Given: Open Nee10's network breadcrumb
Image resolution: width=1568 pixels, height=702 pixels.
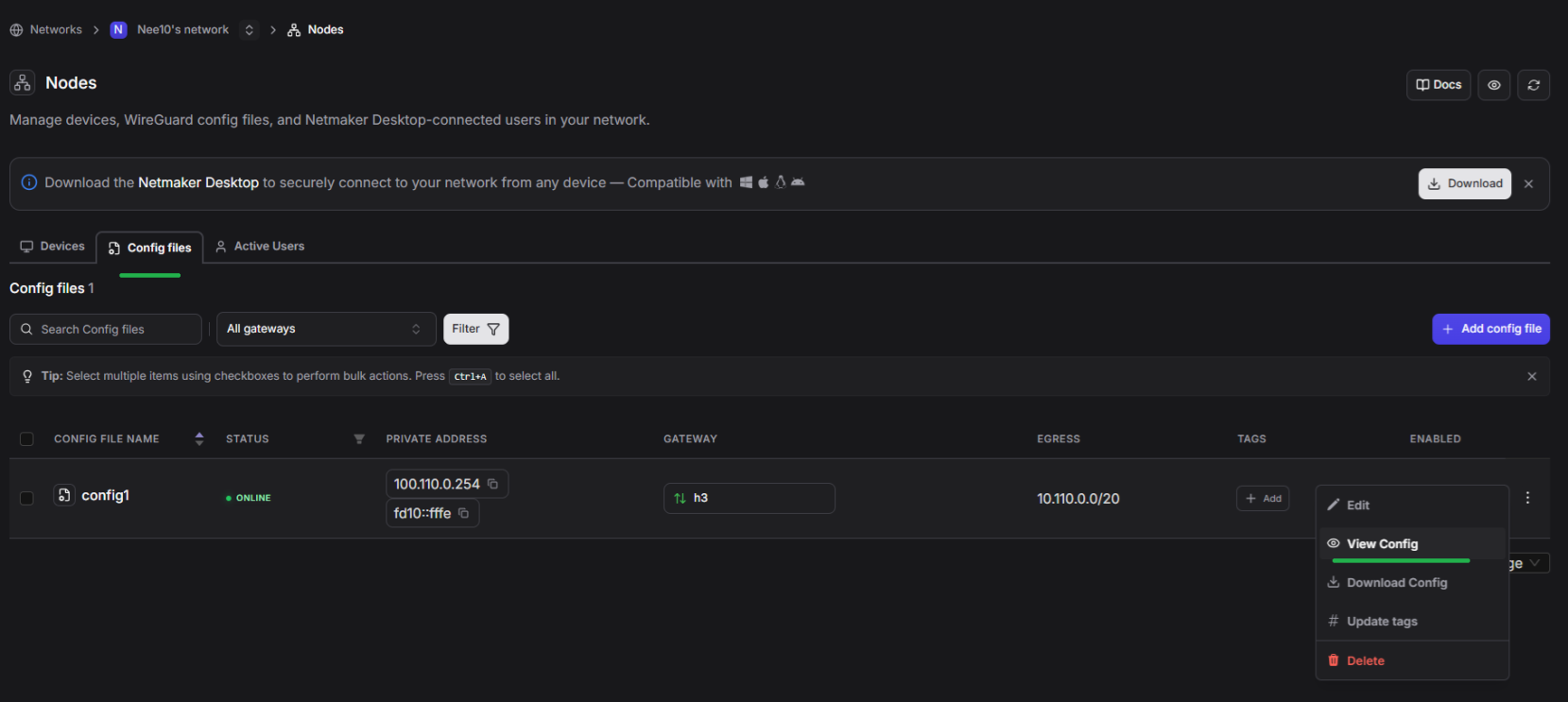Looking at the screenshot, I should tap(182, 30).
